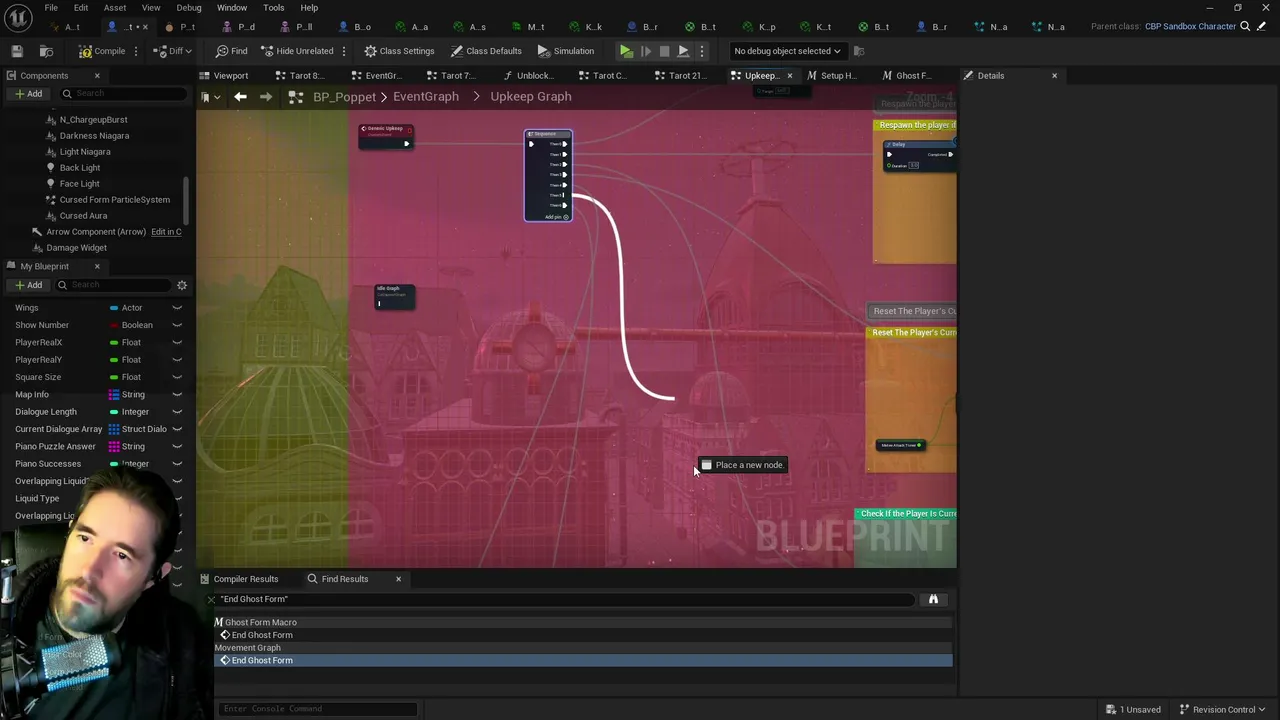
Task: Open Compile options three-dot menu
Action: tap(138, 51)
